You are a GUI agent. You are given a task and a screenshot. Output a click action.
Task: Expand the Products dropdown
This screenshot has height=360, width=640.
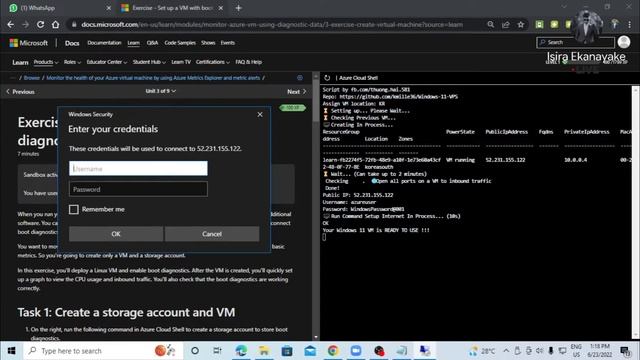tap(46, 62)
